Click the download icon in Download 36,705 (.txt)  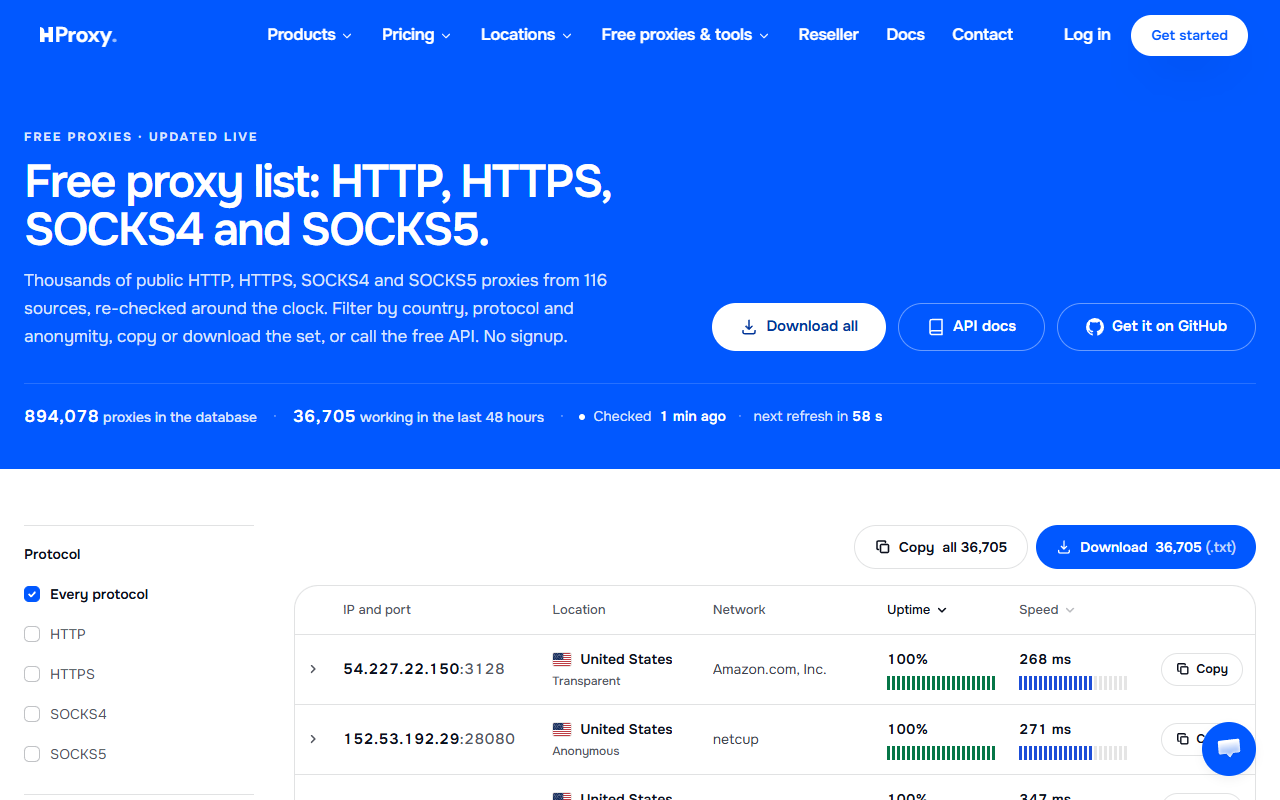[1064, 547]
